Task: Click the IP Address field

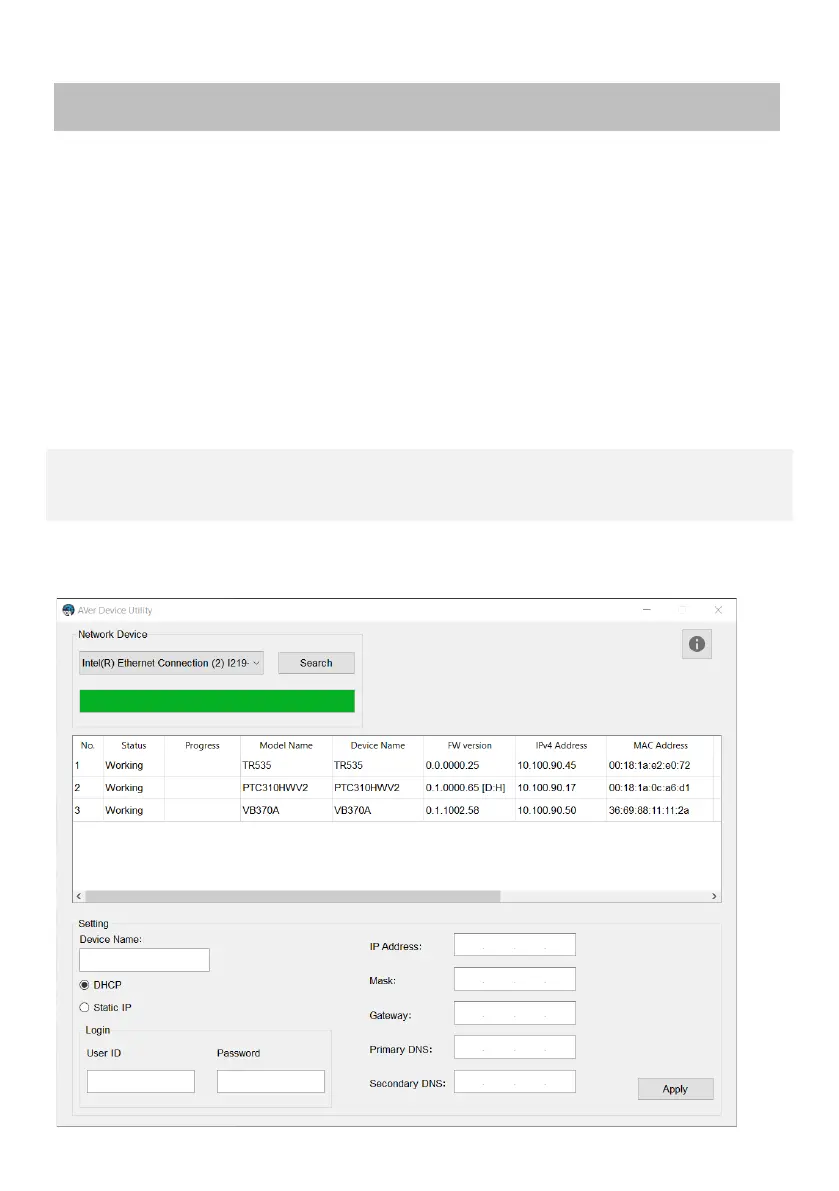Action: point(515,945)
